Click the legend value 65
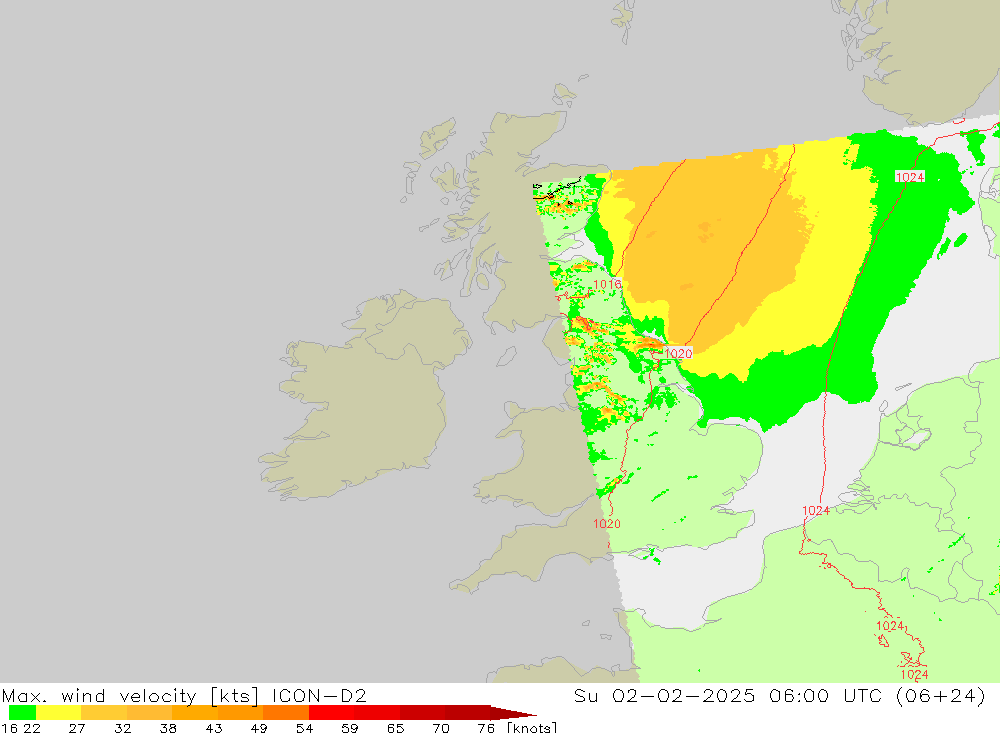 395,728
